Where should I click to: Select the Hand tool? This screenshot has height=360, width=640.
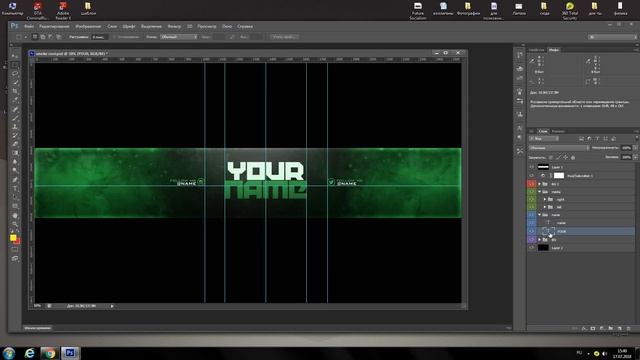click(x=15, y=215)
